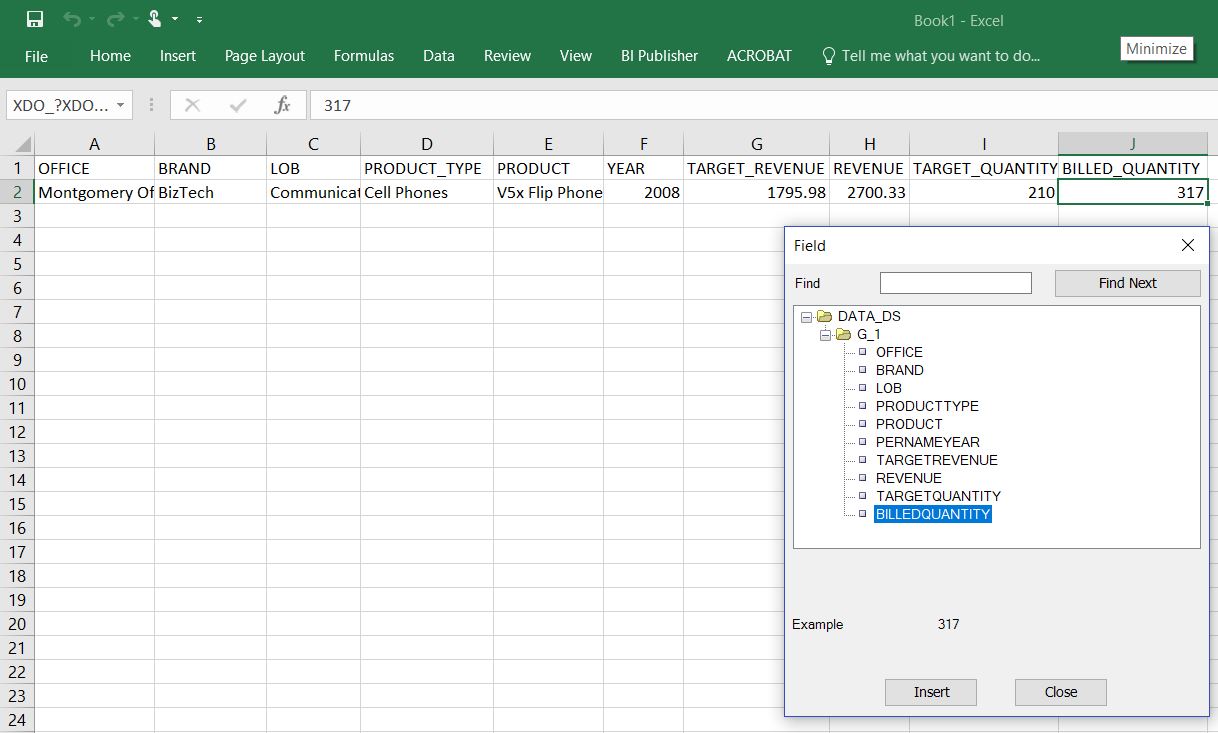The height and width of the screenshot is (733, 1218).
Task: Switch to the BI Publisher ribbon tab
Action: pos(659,56)
